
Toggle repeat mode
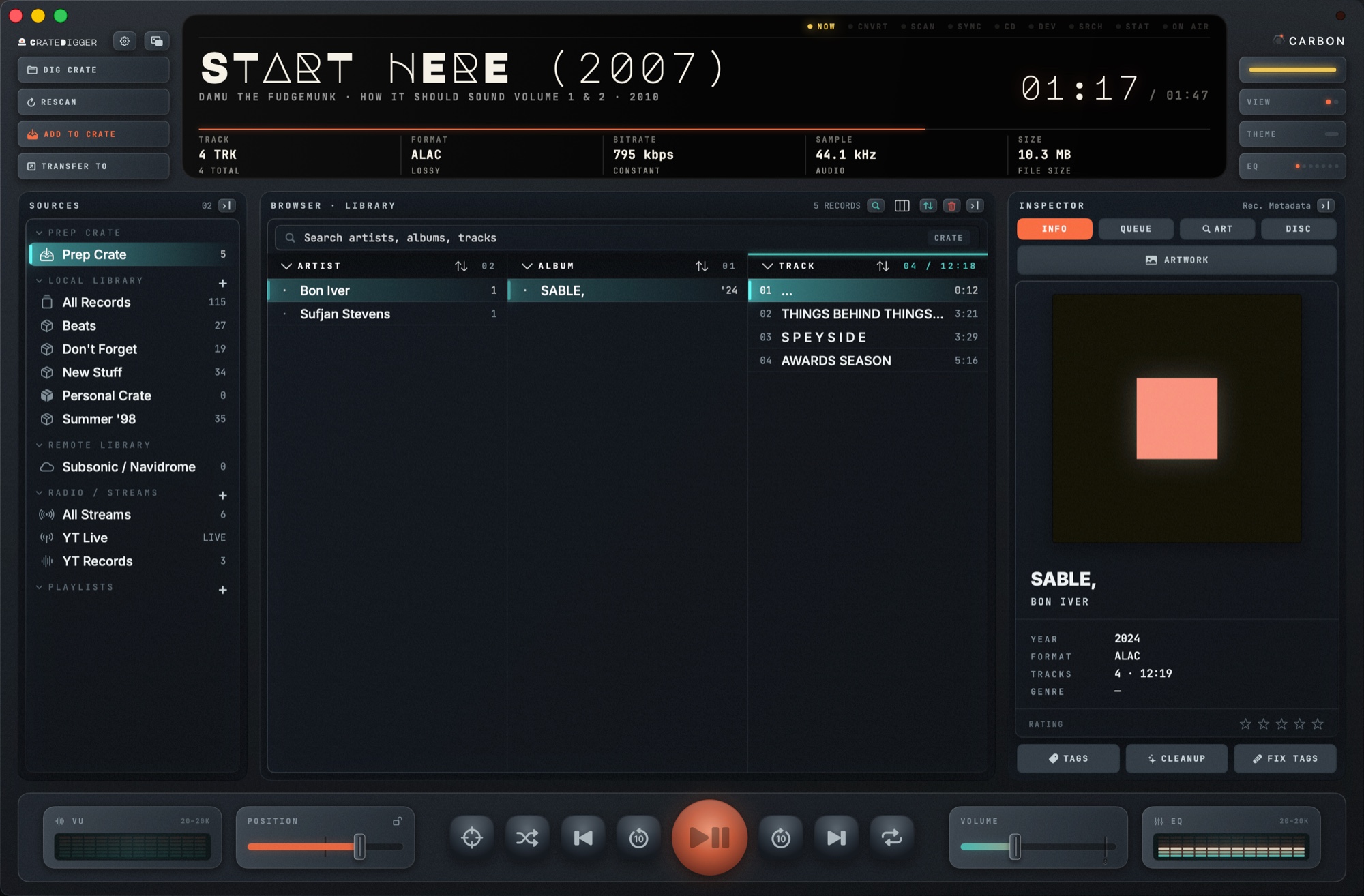891,837
